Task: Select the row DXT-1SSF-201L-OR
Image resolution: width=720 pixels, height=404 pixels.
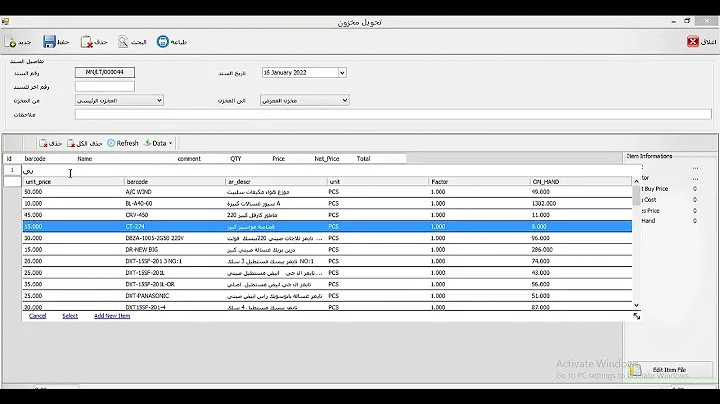Action: point(327,284)
